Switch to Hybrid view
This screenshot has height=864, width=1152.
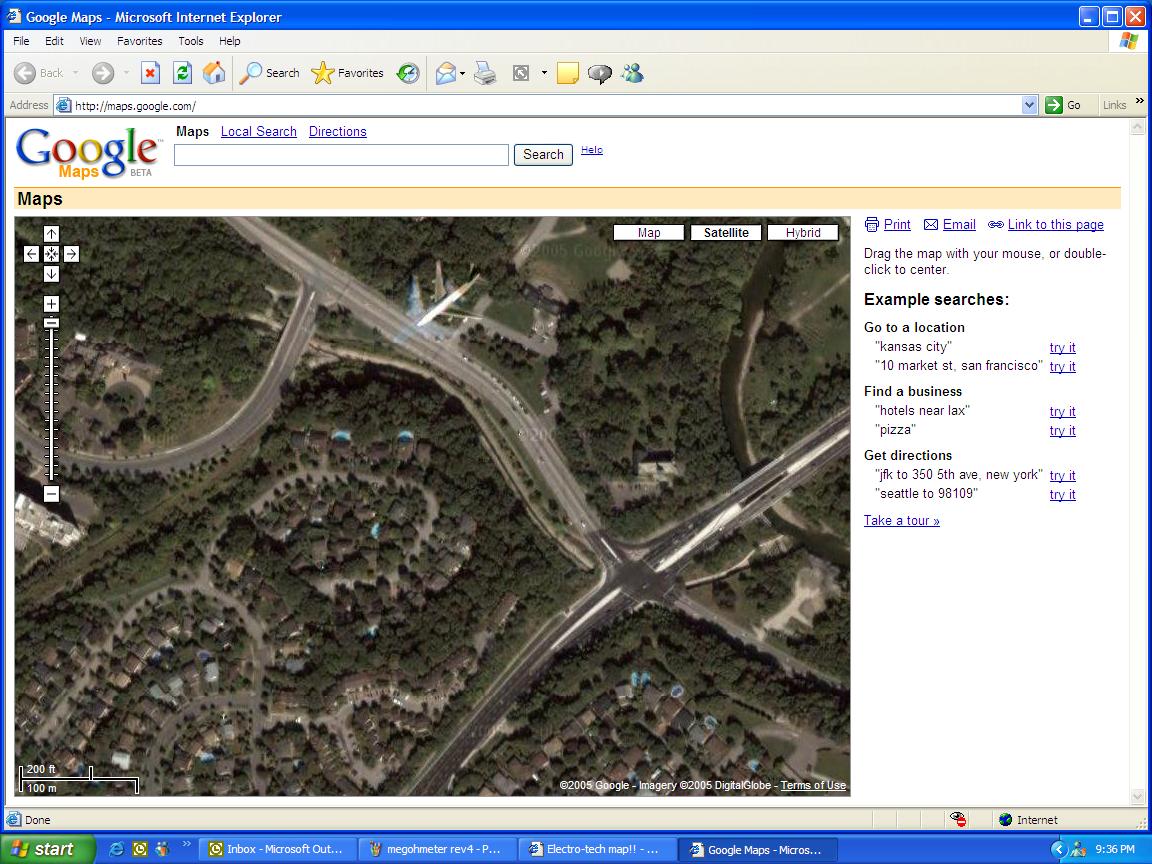click(803, 233)
